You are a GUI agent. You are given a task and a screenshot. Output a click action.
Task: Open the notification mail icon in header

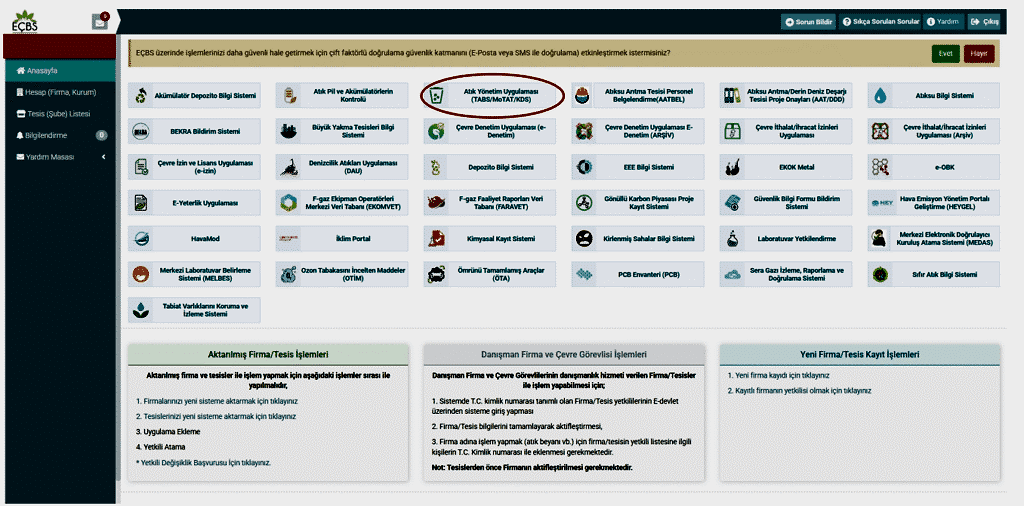(x=99, y=21)
